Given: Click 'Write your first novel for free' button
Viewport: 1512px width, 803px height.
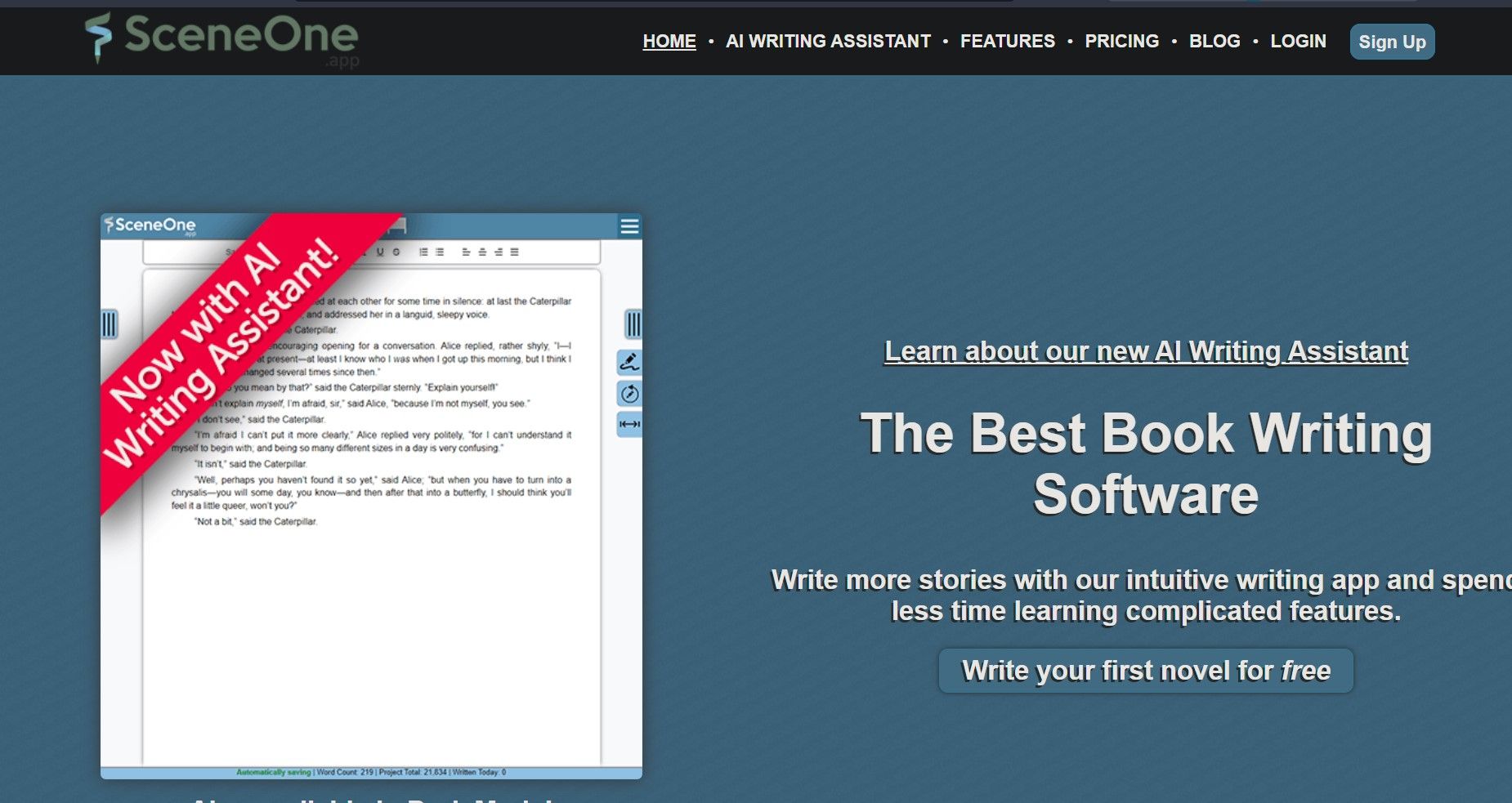Looking at the screenshot, I should pyautogui.click(x=1146, y=671).
